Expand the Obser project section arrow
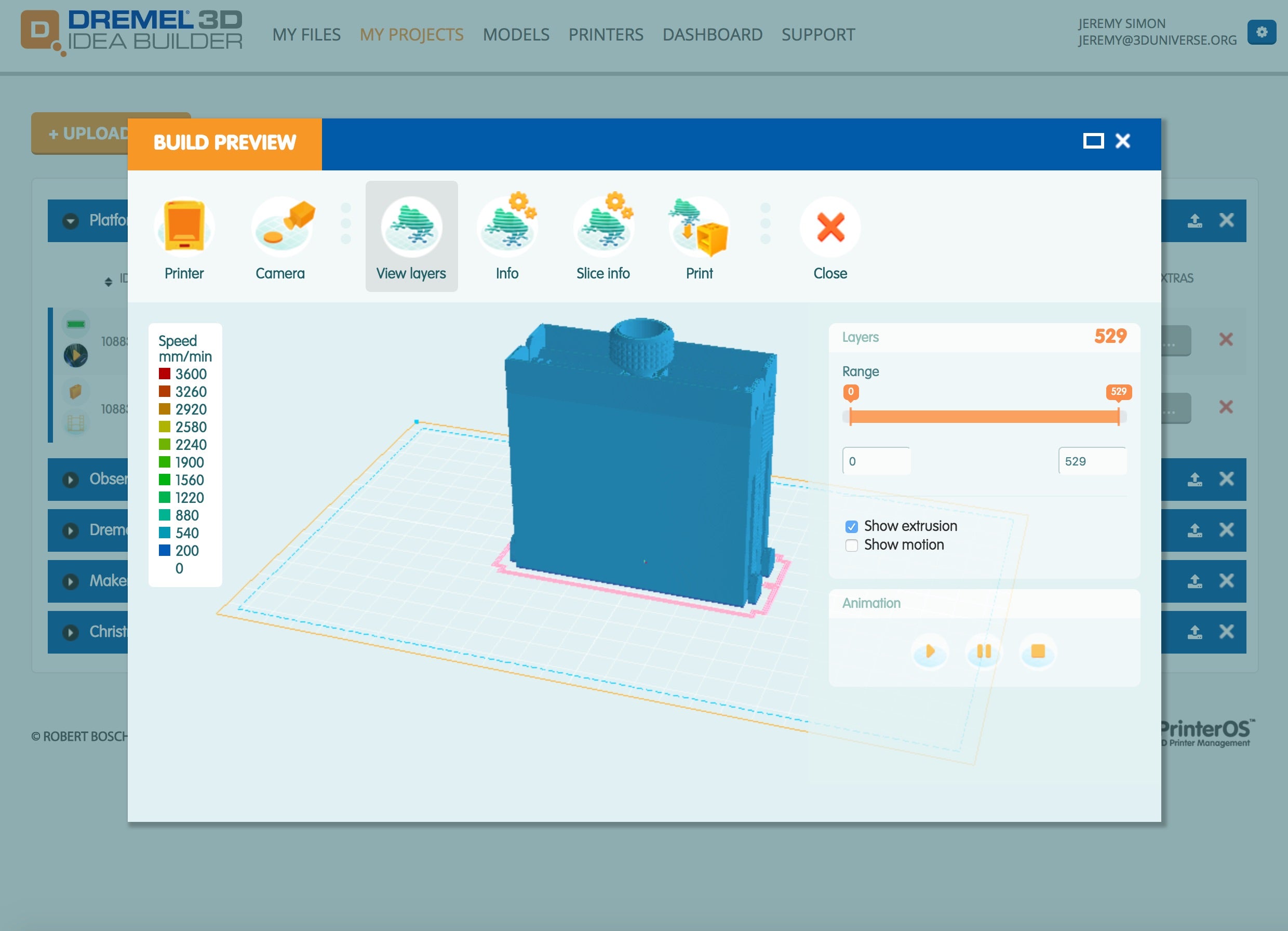The height and width of the screenshot is (931, 1288). coord(71,480)
